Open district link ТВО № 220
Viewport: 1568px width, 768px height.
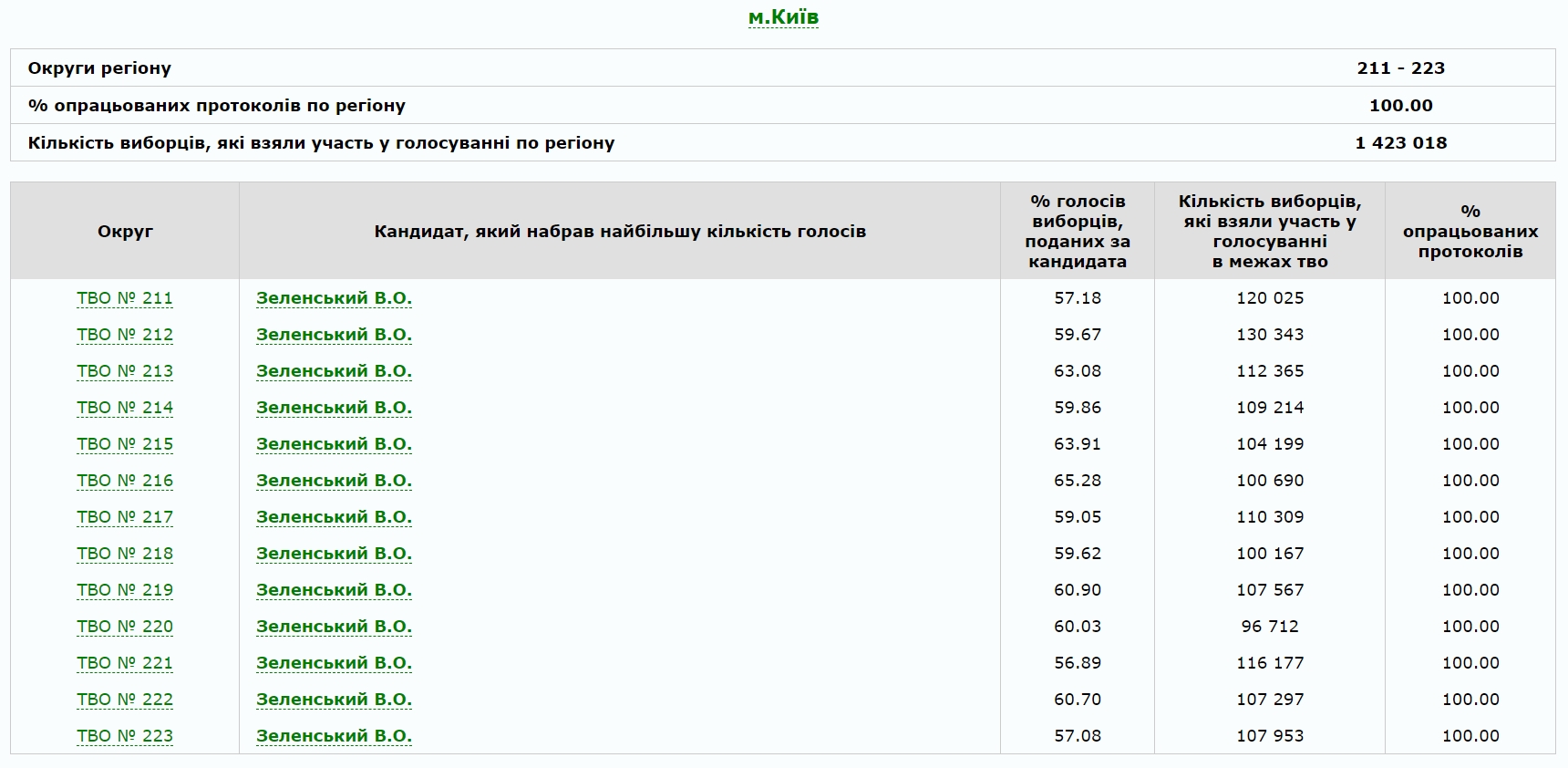click(125, 627)
